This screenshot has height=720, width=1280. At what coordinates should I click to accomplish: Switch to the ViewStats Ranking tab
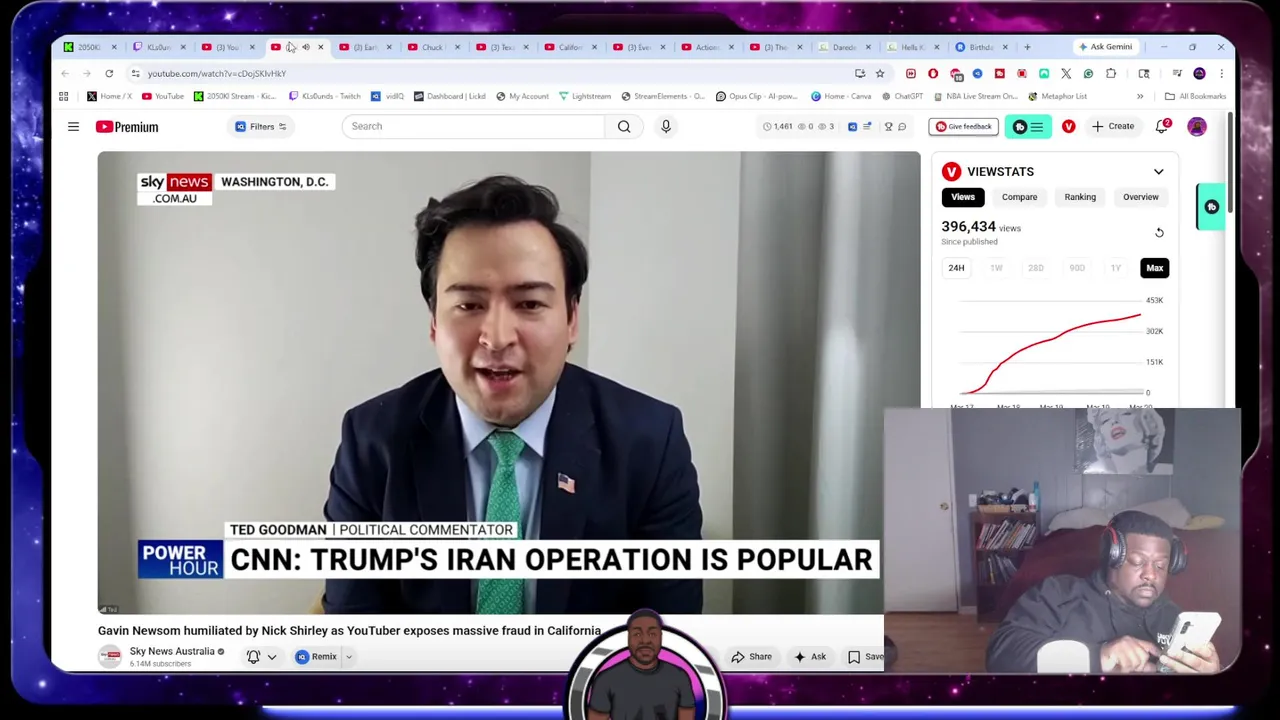click(x=1080, y=197)
